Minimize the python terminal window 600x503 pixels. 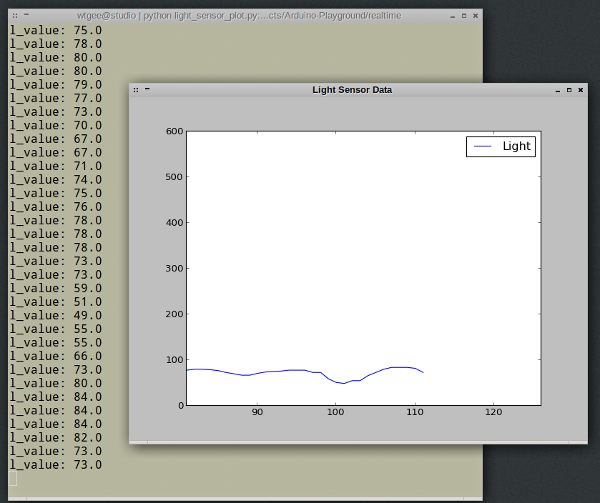coord(453,16)
